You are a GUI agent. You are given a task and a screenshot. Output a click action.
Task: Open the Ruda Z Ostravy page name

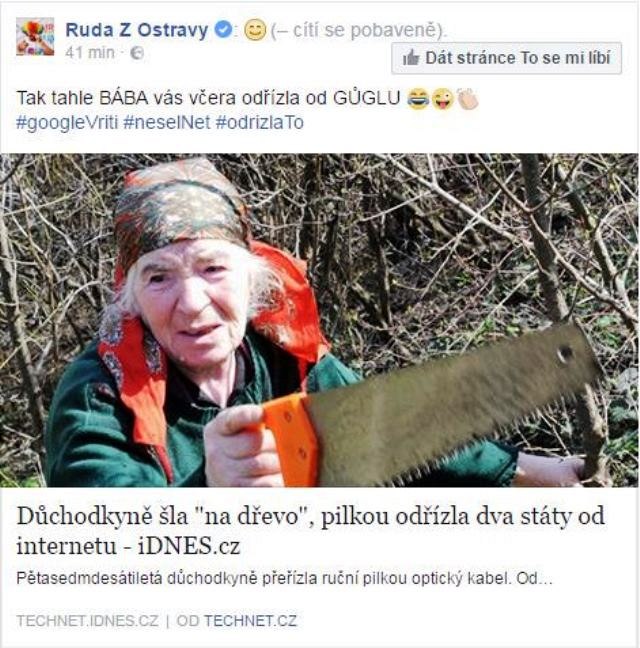click(x=137, y=30)
